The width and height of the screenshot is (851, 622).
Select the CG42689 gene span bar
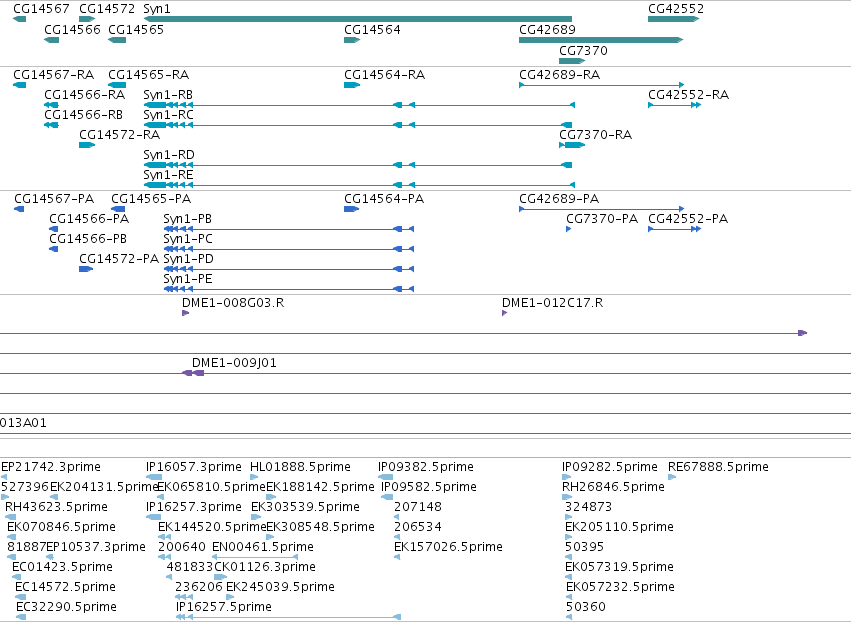point(601,40)
